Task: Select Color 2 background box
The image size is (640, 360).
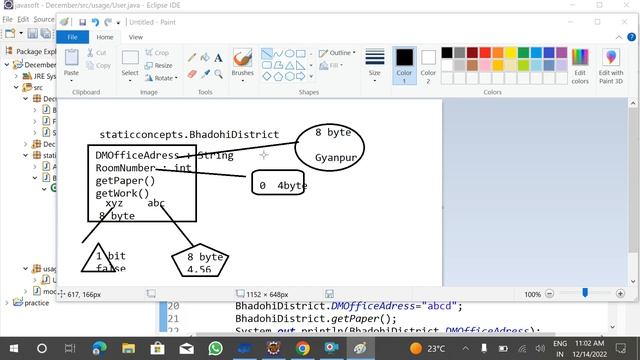Action: pos(428,66)
